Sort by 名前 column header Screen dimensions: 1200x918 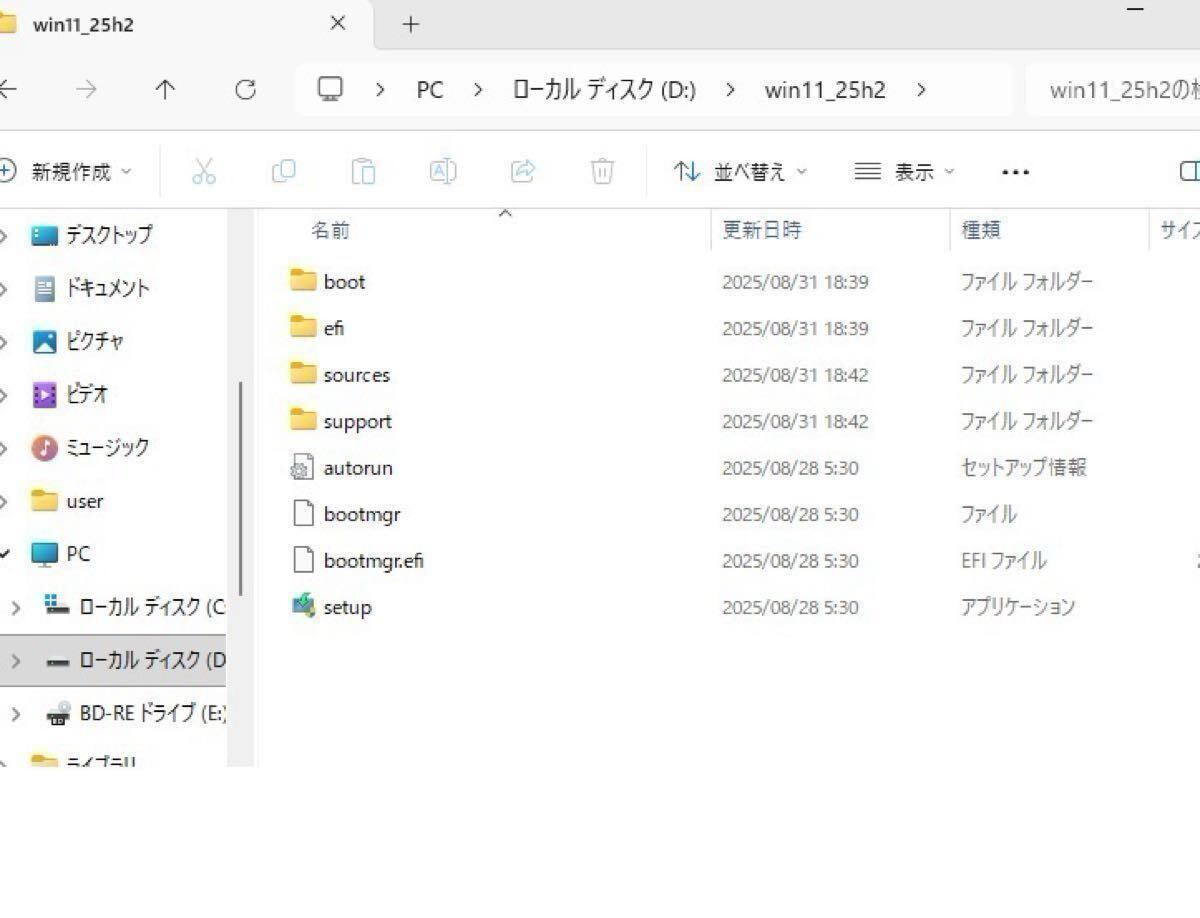click(x=330, y=230)
